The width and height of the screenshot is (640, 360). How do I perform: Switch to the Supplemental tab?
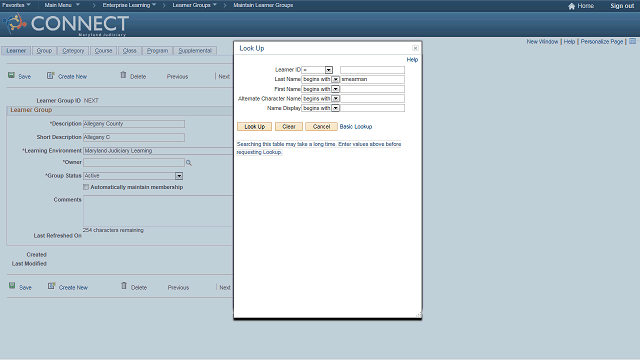[195, 51]
